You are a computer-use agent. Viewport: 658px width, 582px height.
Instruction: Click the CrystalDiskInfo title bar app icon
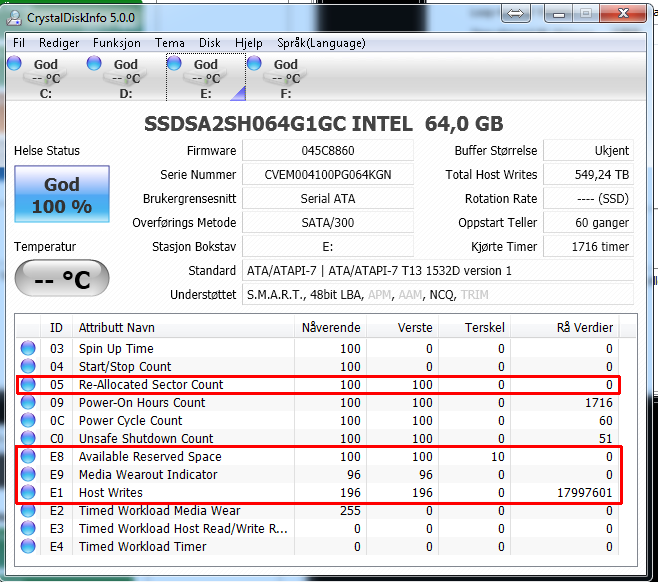[14, 17]
